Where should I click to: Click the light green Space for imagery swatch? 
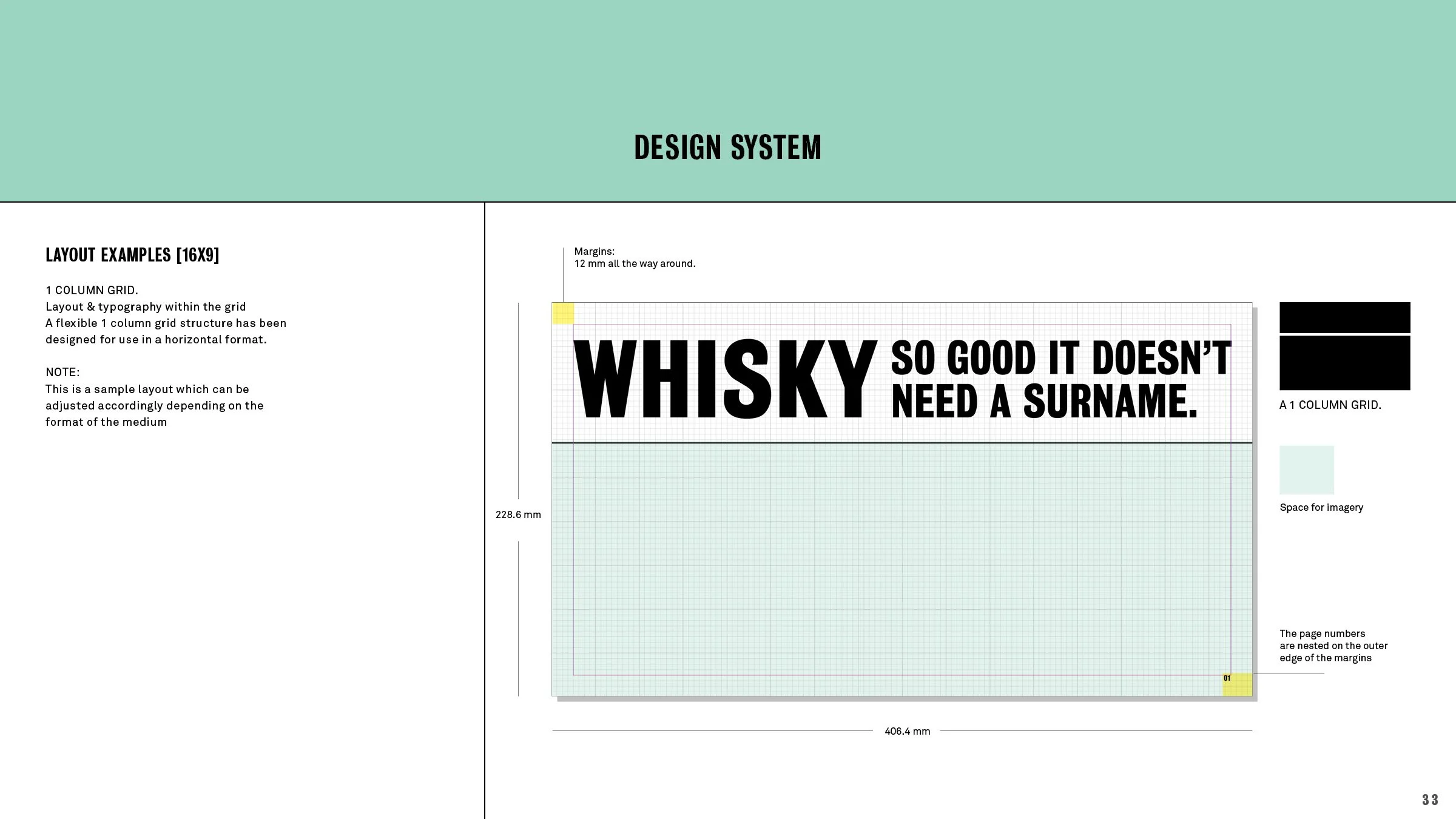coord(1306,470)
